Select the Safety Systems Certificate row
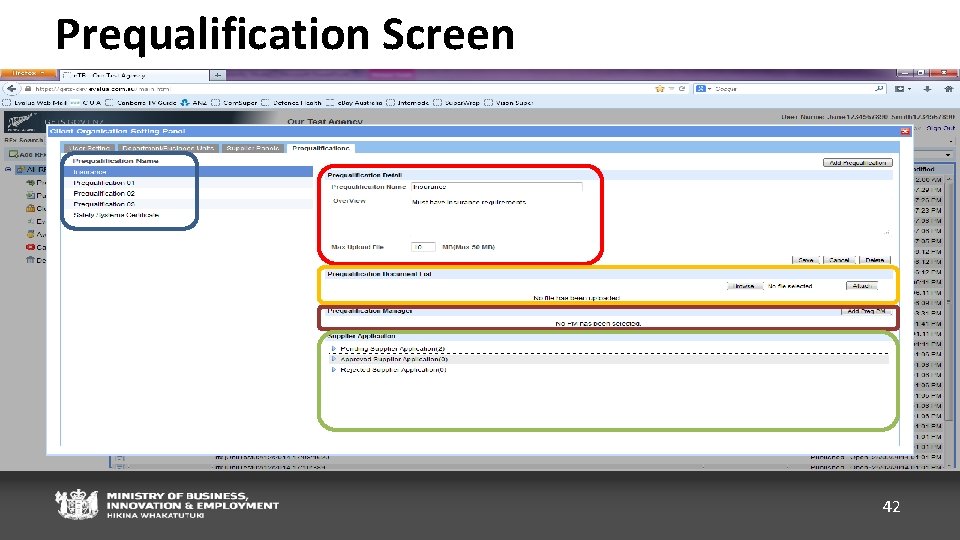Image resolution: width=960 pixels, height=540 pixels. [187, 215]
